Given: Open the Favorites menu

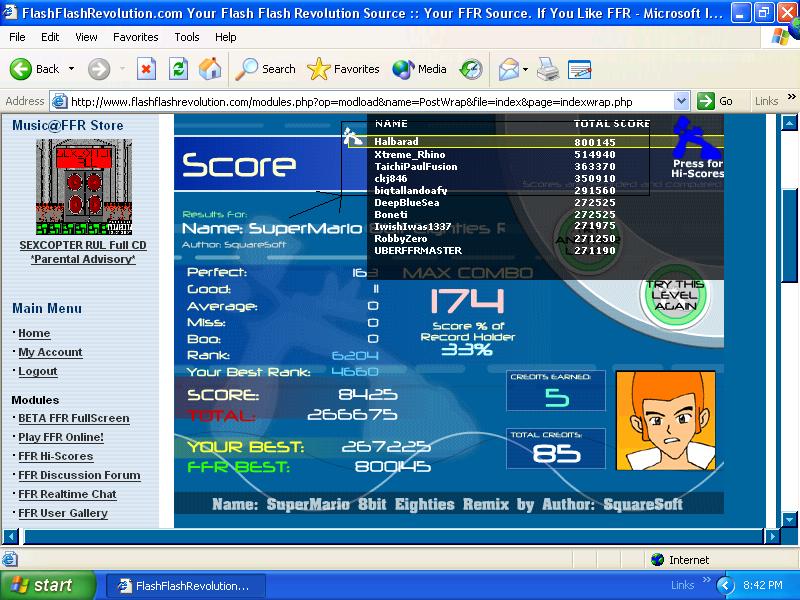Looking at the screenshot, I should point(136,37).
